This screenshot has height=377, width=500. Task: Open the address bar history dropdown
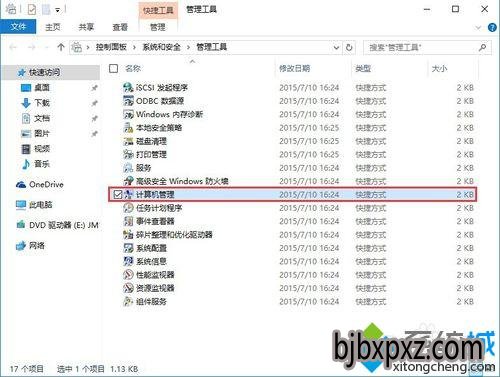coord(336,47)
